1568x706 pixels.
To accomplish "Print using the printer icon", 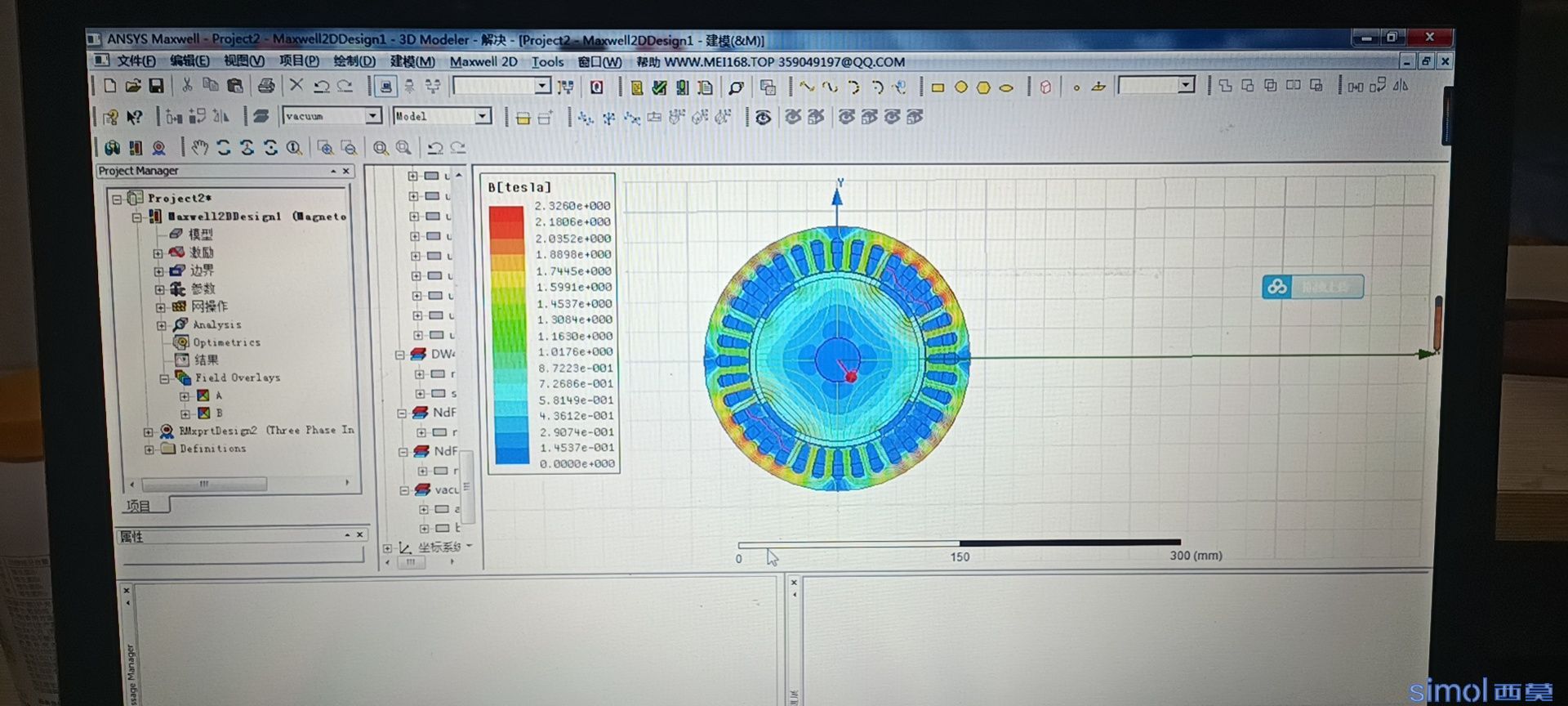I will click(x=266, y=85).
